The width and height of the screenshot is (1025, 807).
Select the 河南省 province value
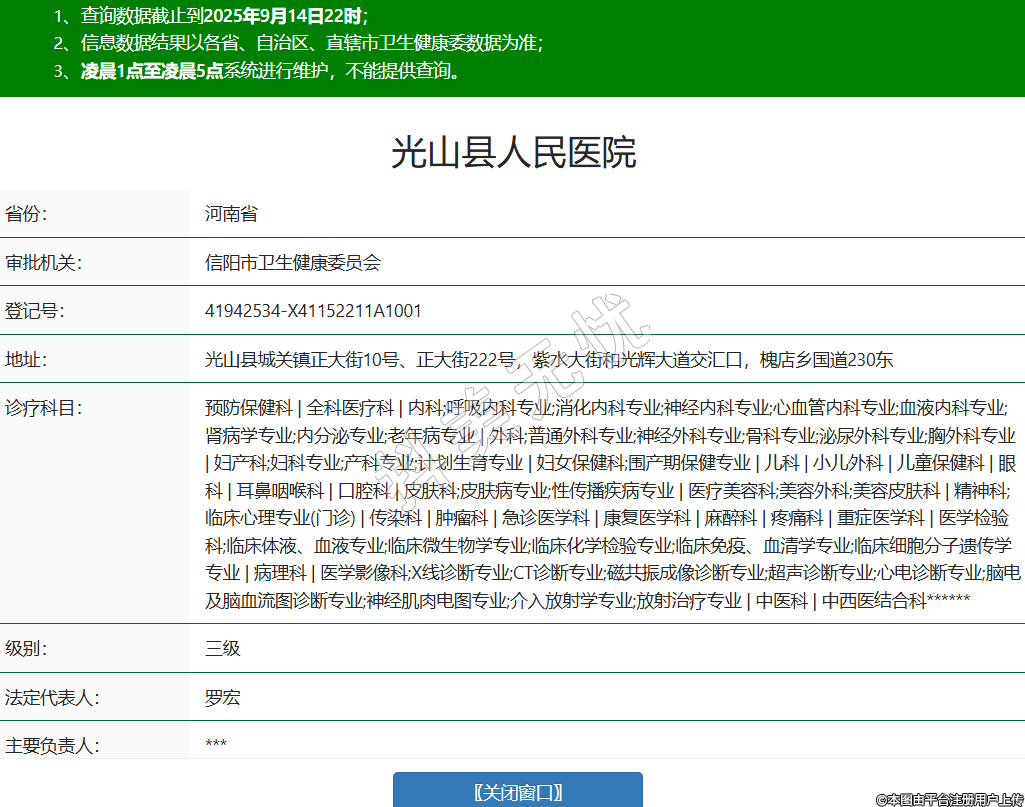(231, 214)
